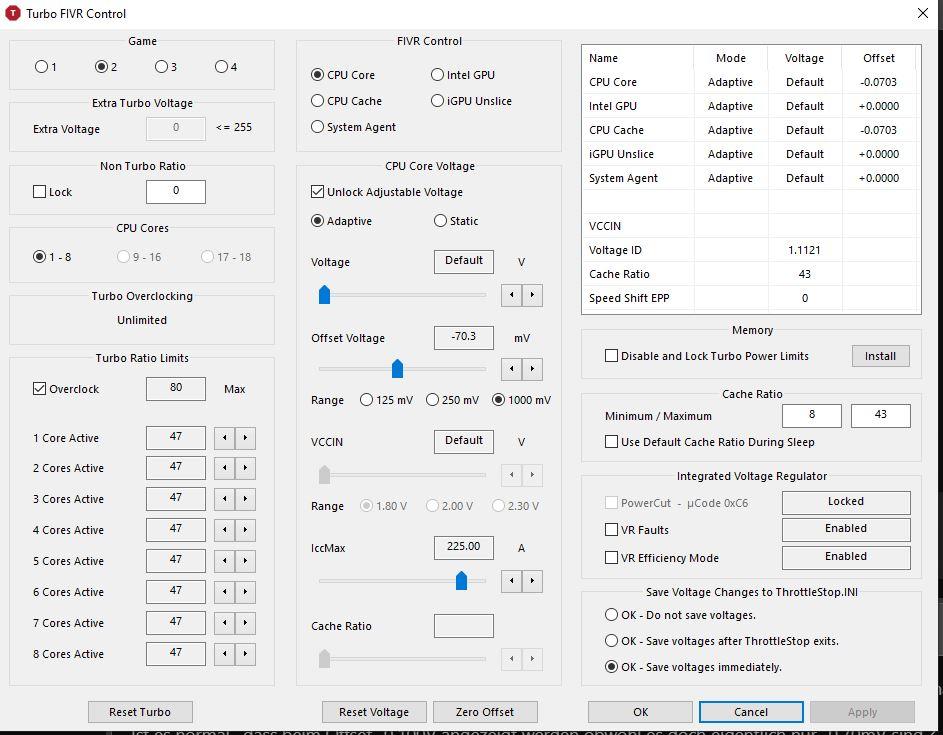The image size is (943, 735).
Task: Select OK - Save voltages after ThrottleStop exits
Action: pos(722,641)
